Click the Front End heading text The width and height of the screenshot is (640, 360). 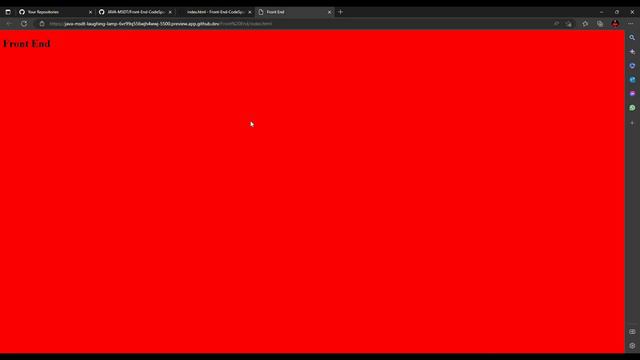point(27,44)
